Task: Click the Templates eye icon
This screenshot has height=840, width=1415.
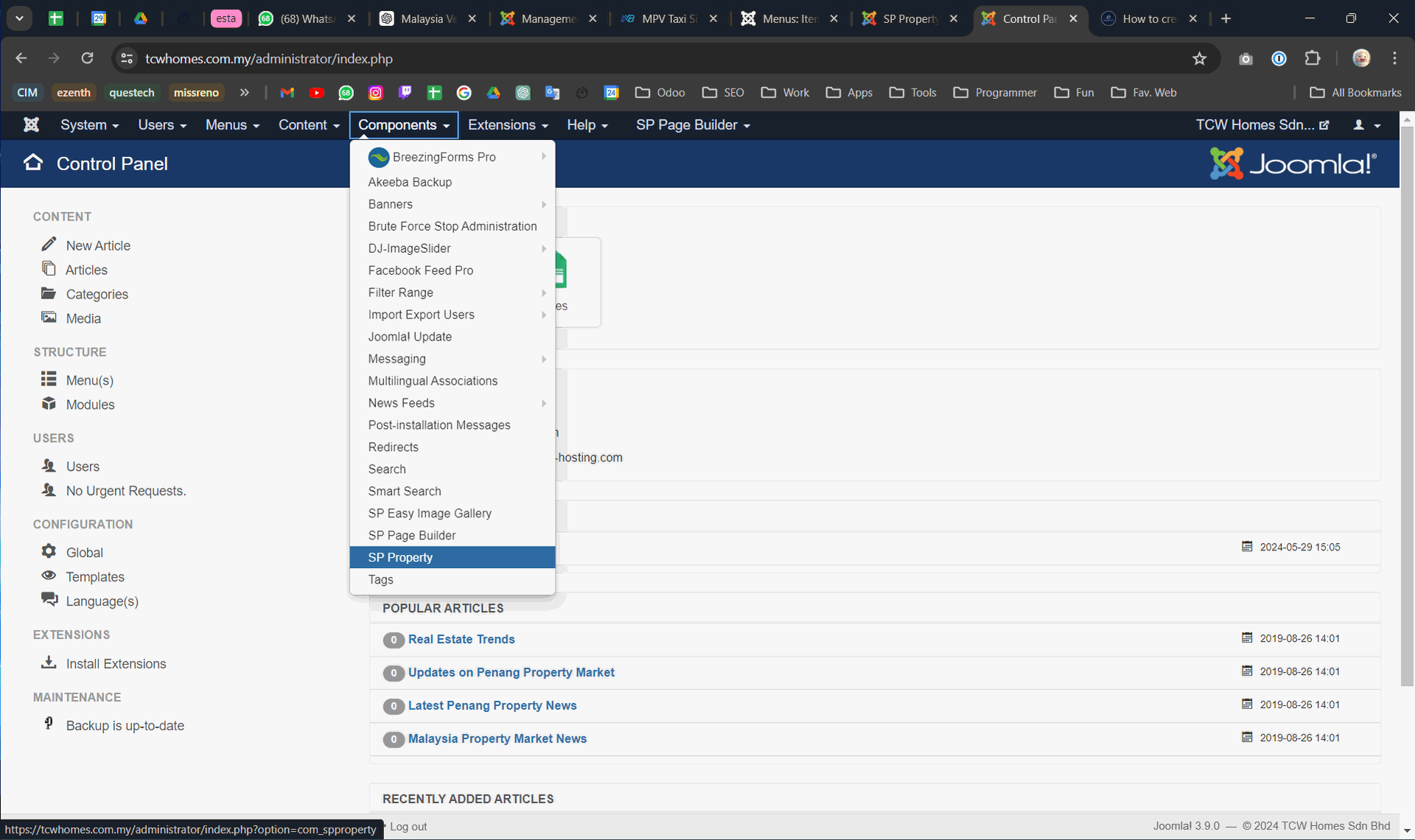Action: 49,575
